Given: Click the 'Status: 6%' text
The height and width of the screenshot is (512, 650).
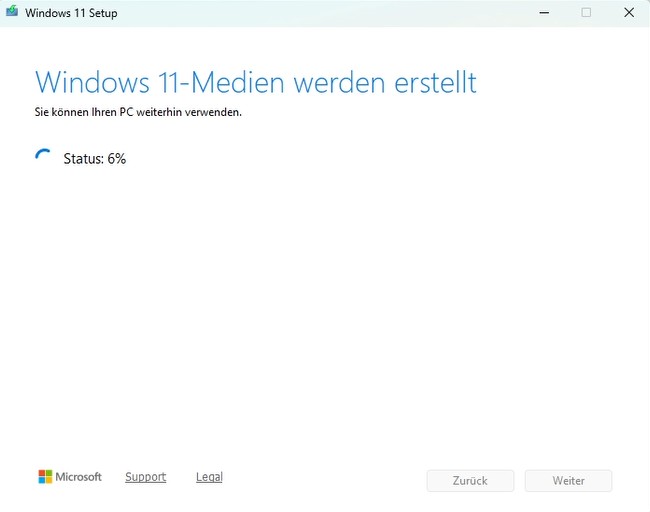Looking at the screenshot, I should pos(95,159).
